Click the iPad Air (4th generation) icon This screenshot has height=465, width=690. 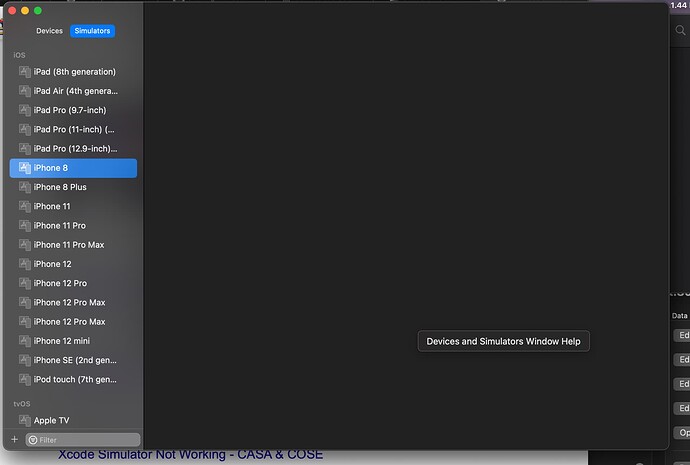coord(25,91)
